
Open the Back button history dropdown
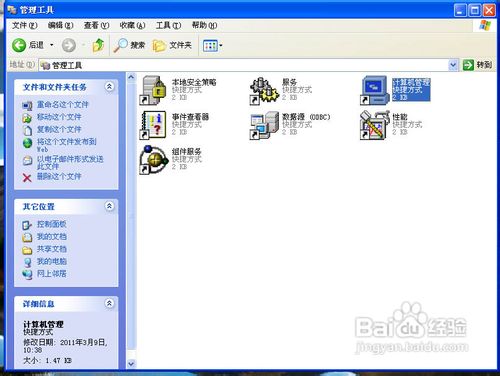tap(52, 45)
